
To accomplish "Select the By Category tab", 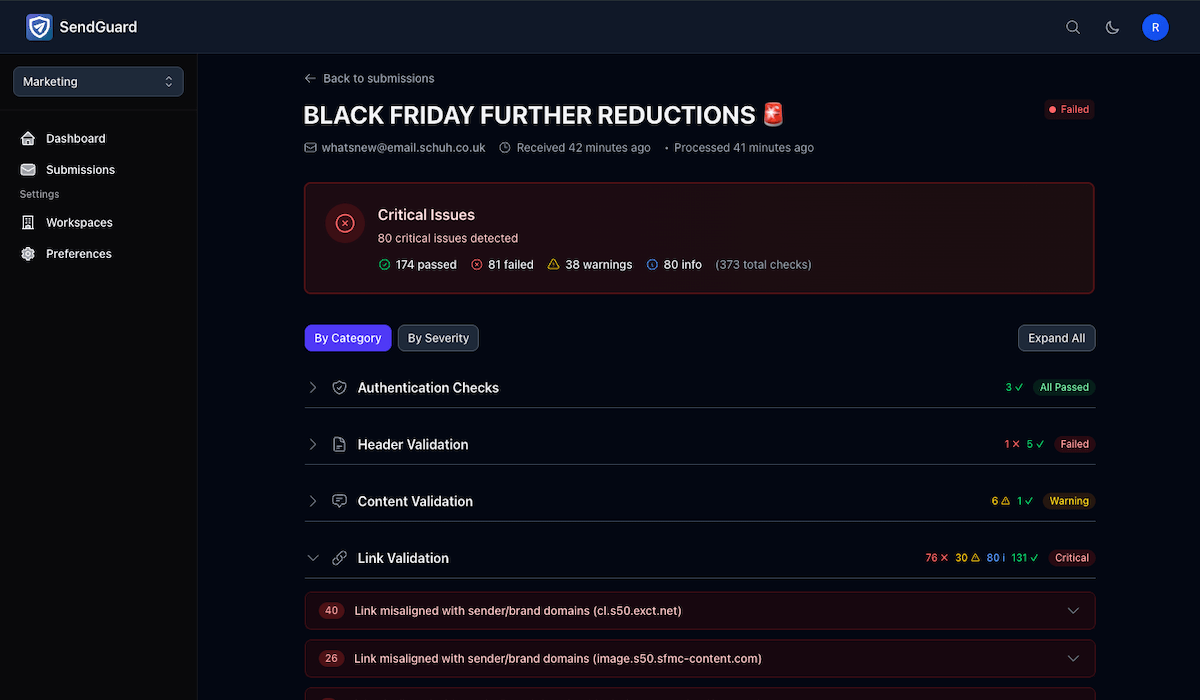I will click(347, 338).
